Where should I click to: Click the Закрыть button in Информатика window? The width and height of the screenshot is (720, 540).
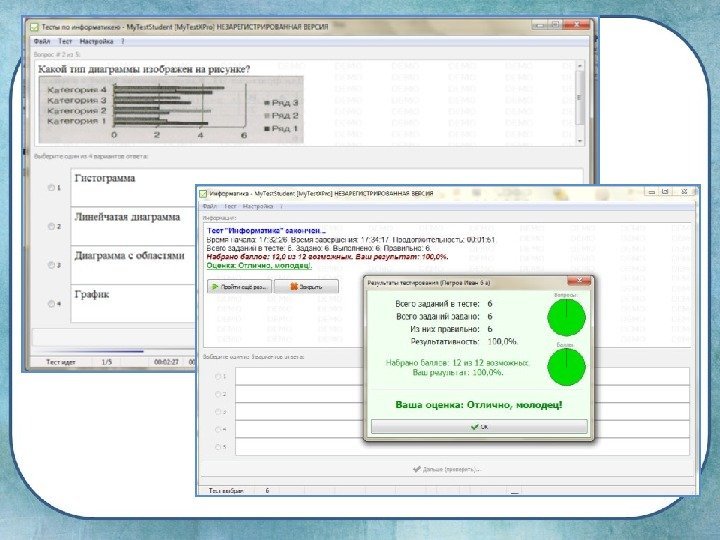pos(306,287)
